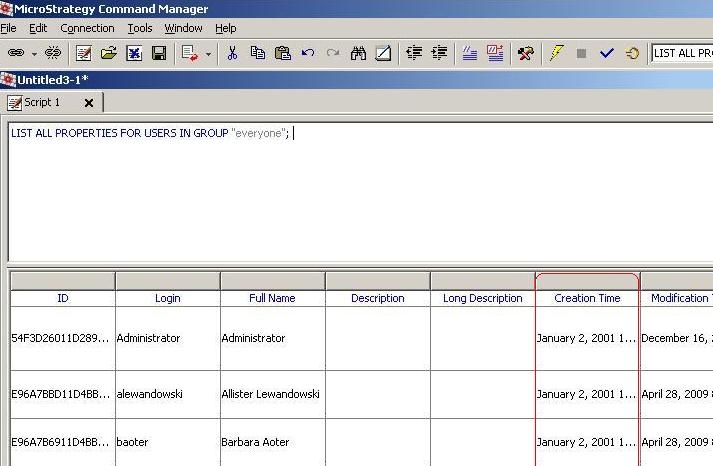Close the Script 1 tab
713x466 pixels.
[x=89, y=103]
